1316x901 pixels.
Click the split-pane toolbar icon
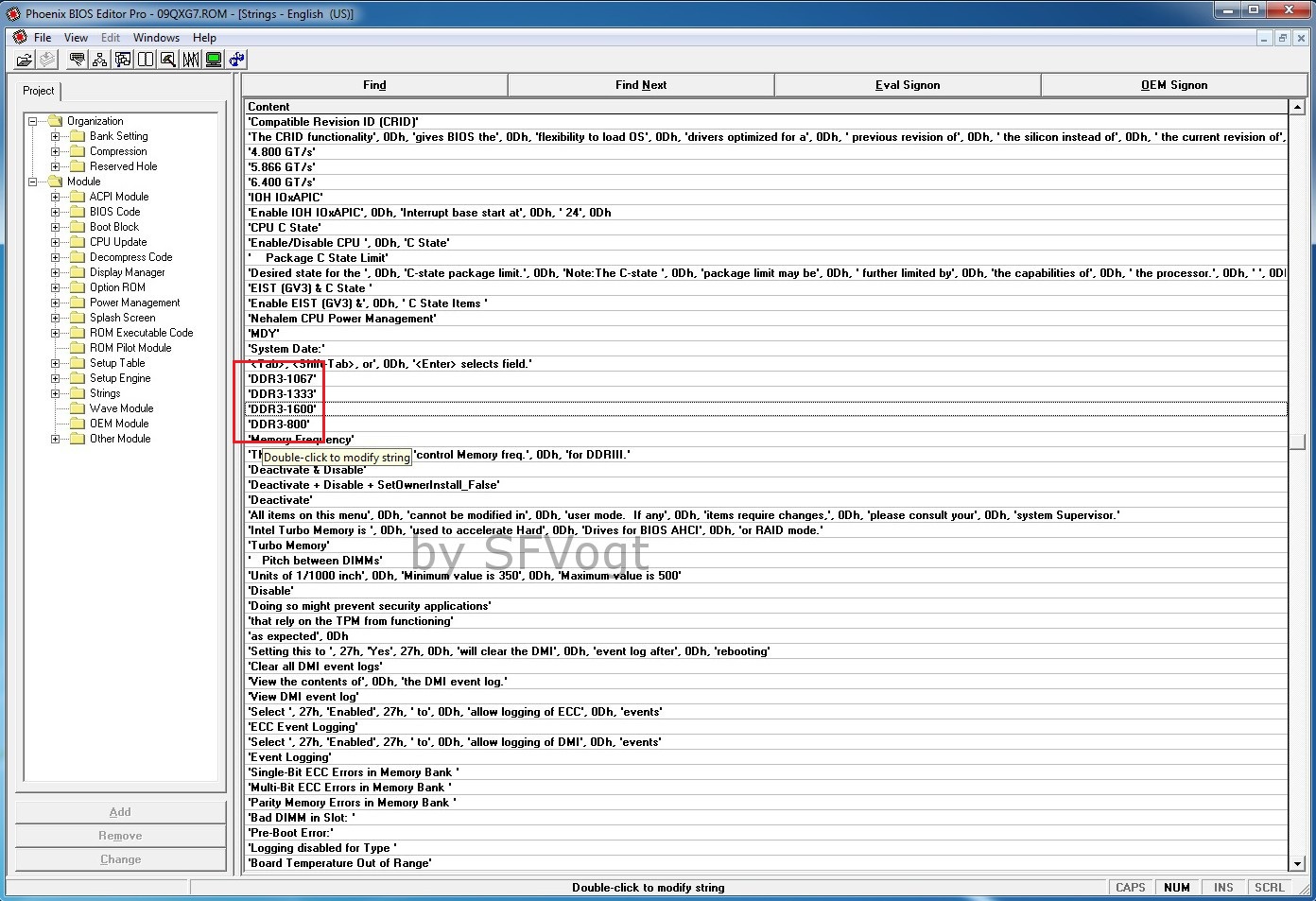pyautogui.click(x=146, y=60)
